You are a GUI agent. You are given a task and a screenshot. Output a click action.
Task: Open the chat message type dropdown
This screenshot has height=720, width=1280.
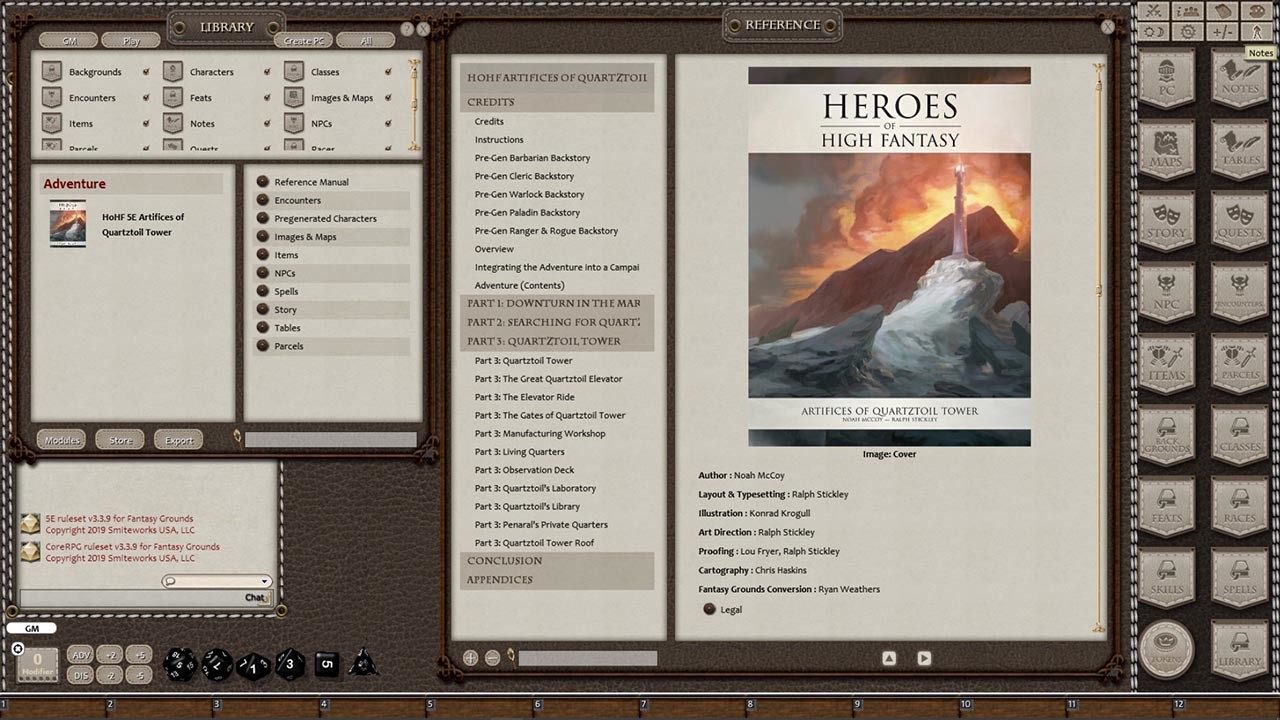[264, 580]
